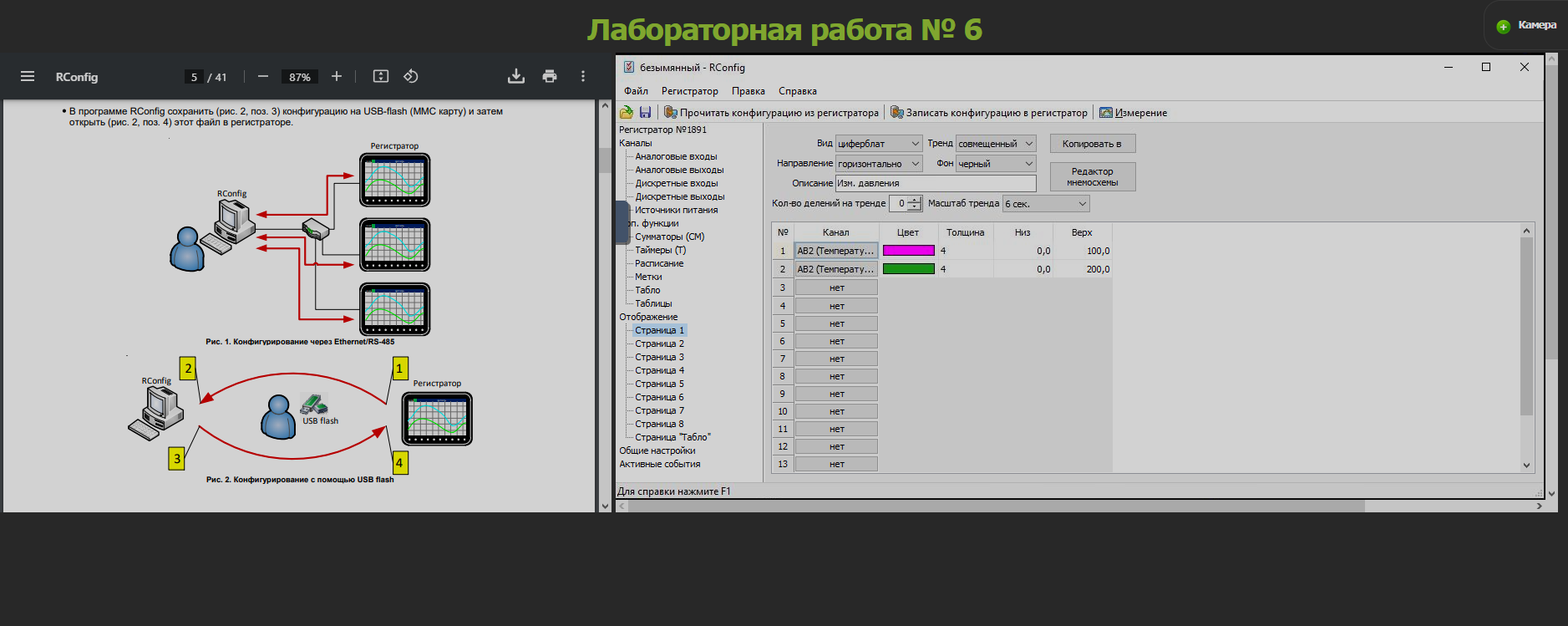Print the PDF with the printer icon
Screen dimensions: 1568x626
click(550, 77)
